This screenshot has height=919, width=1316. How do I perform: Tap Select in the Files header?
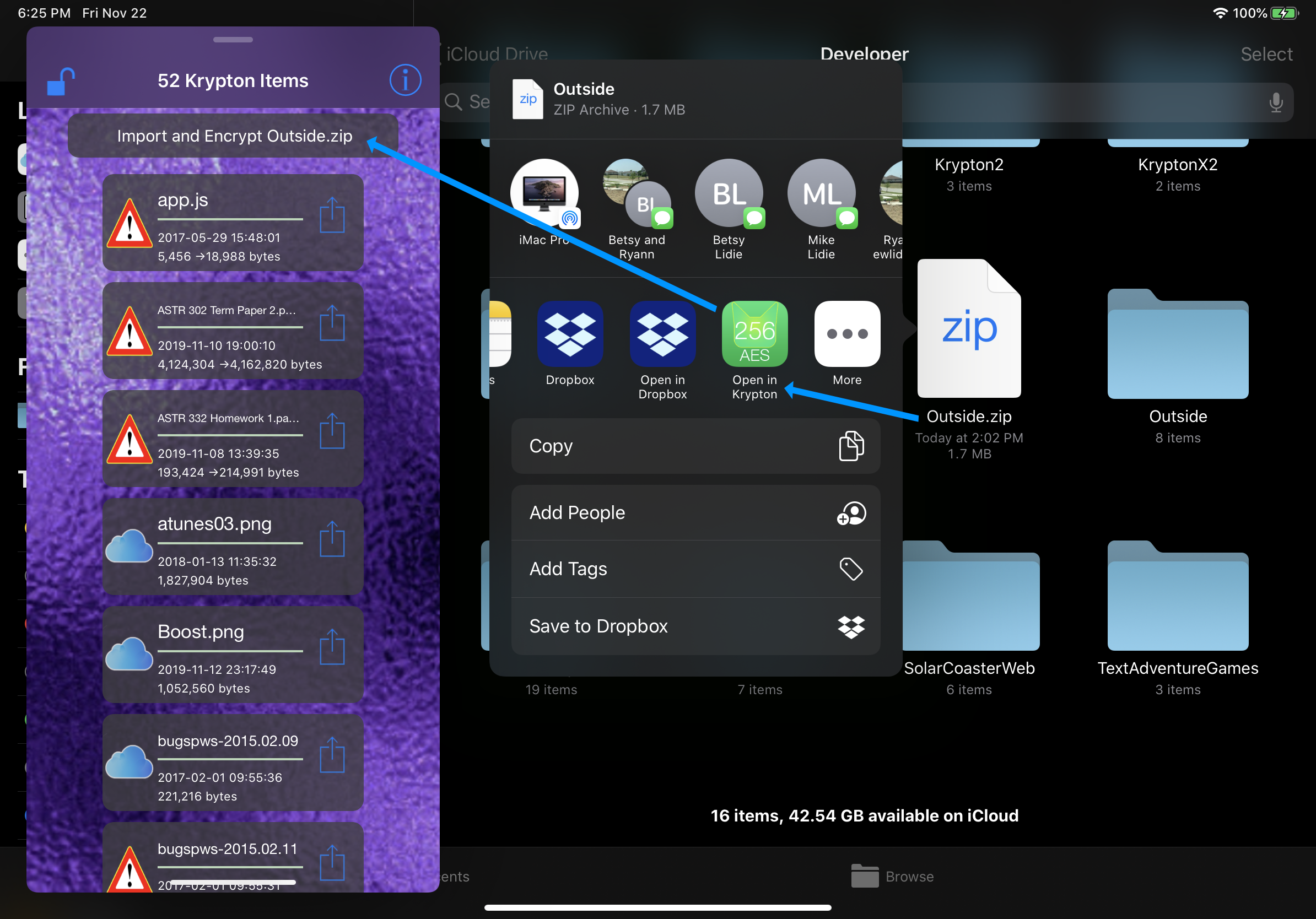point(1265,55)
